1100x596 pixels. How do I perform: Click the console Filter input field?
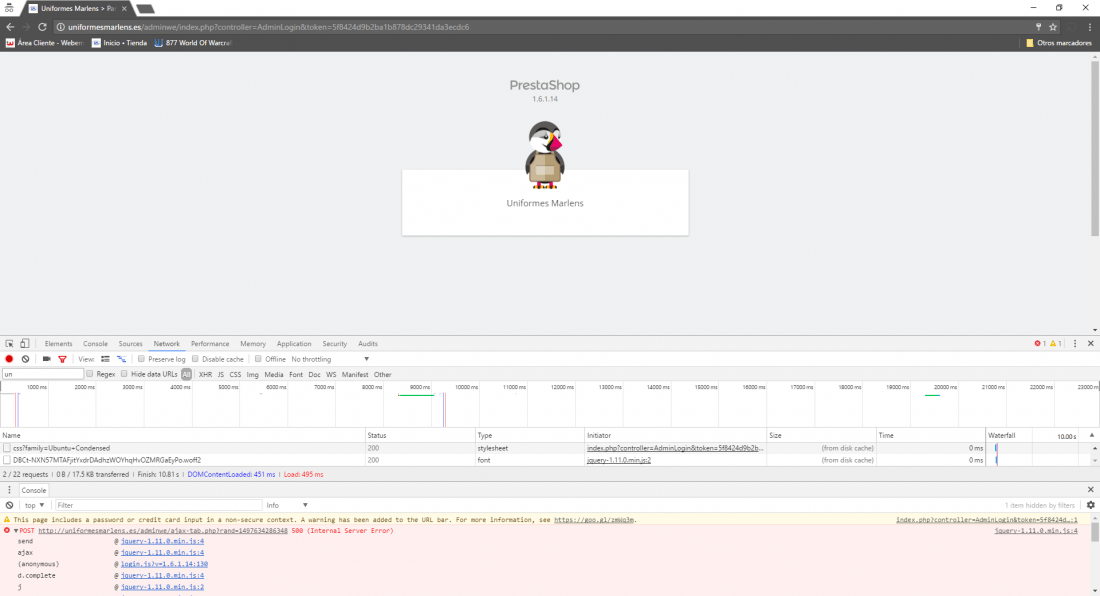coord(158,505)
